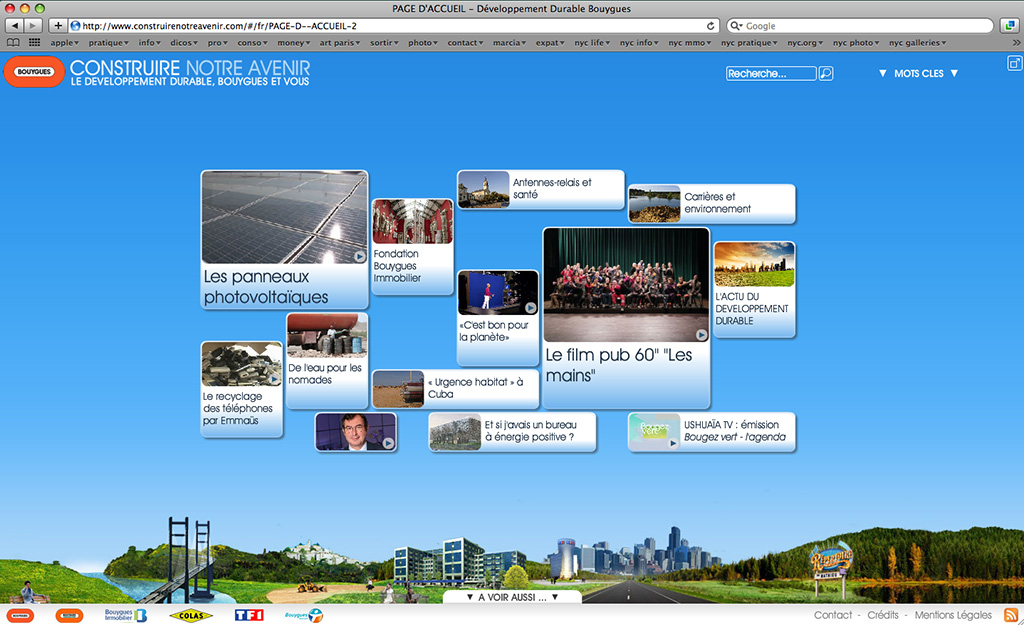
Task: Open the bureau à énergie positive card
Action: (x=513, y=432)
